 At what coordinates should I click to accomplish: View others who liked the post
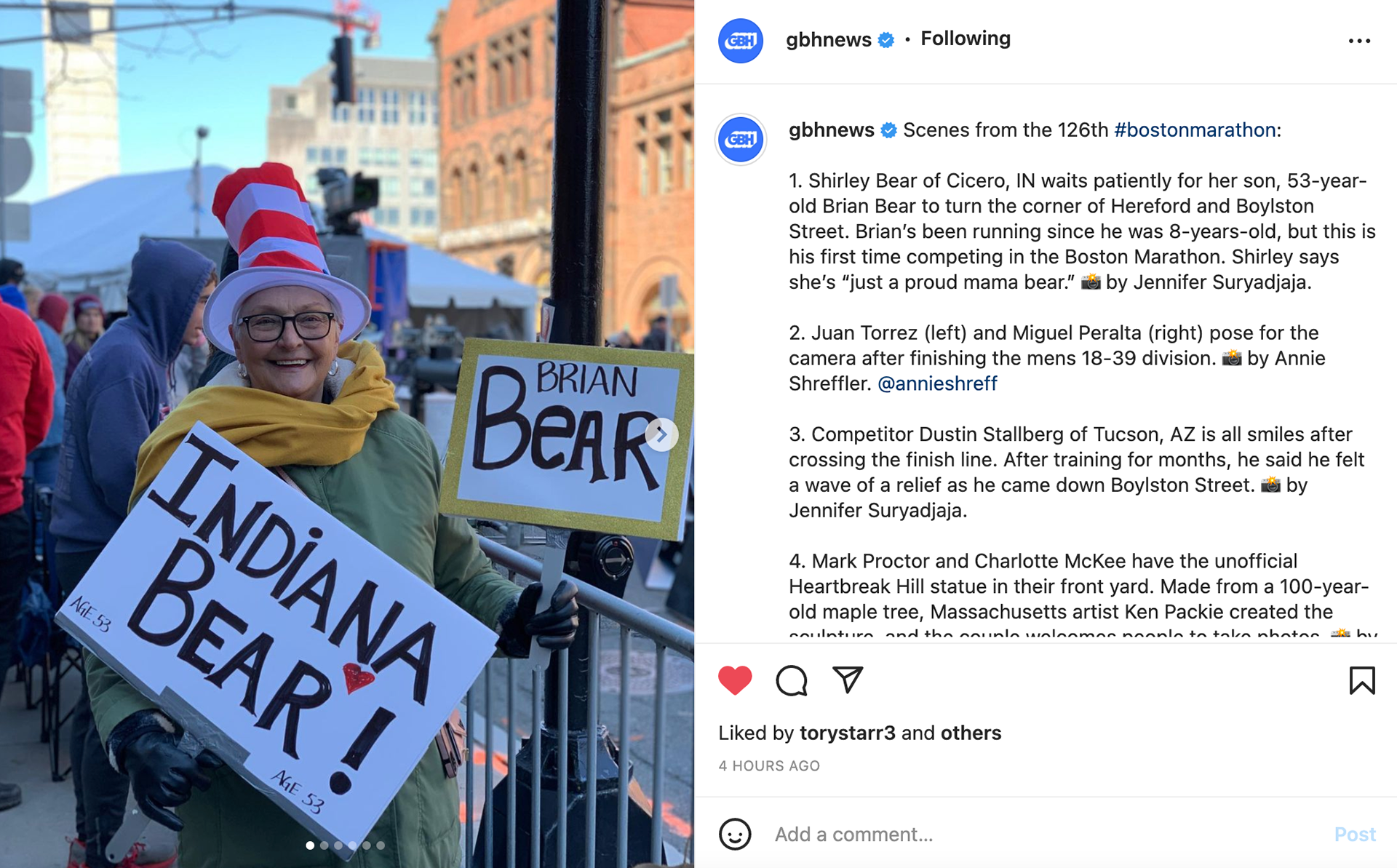[971, 733]
